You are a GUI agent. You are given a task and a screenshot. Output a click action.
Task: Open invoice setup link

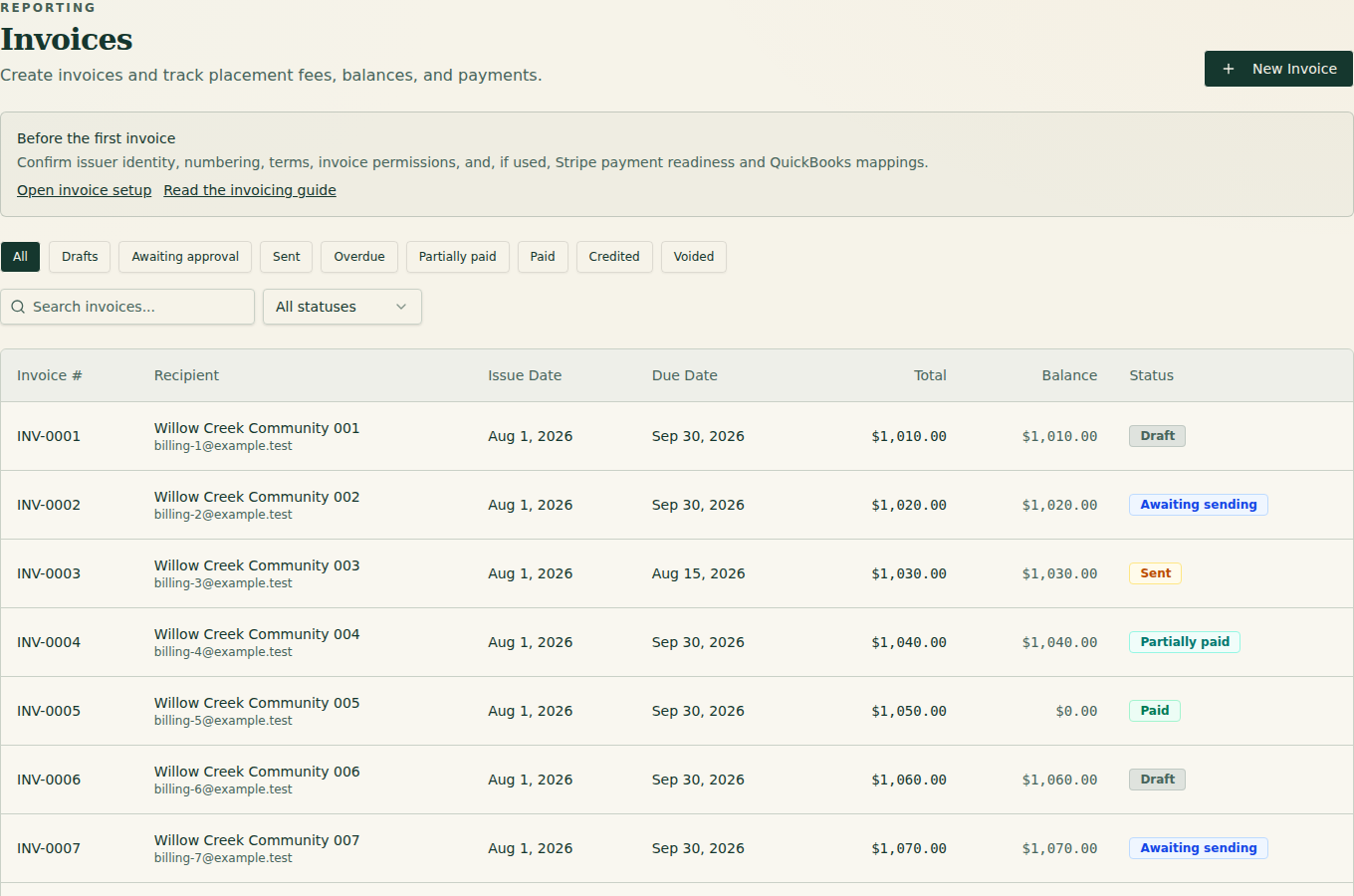[x=85, y=190]
